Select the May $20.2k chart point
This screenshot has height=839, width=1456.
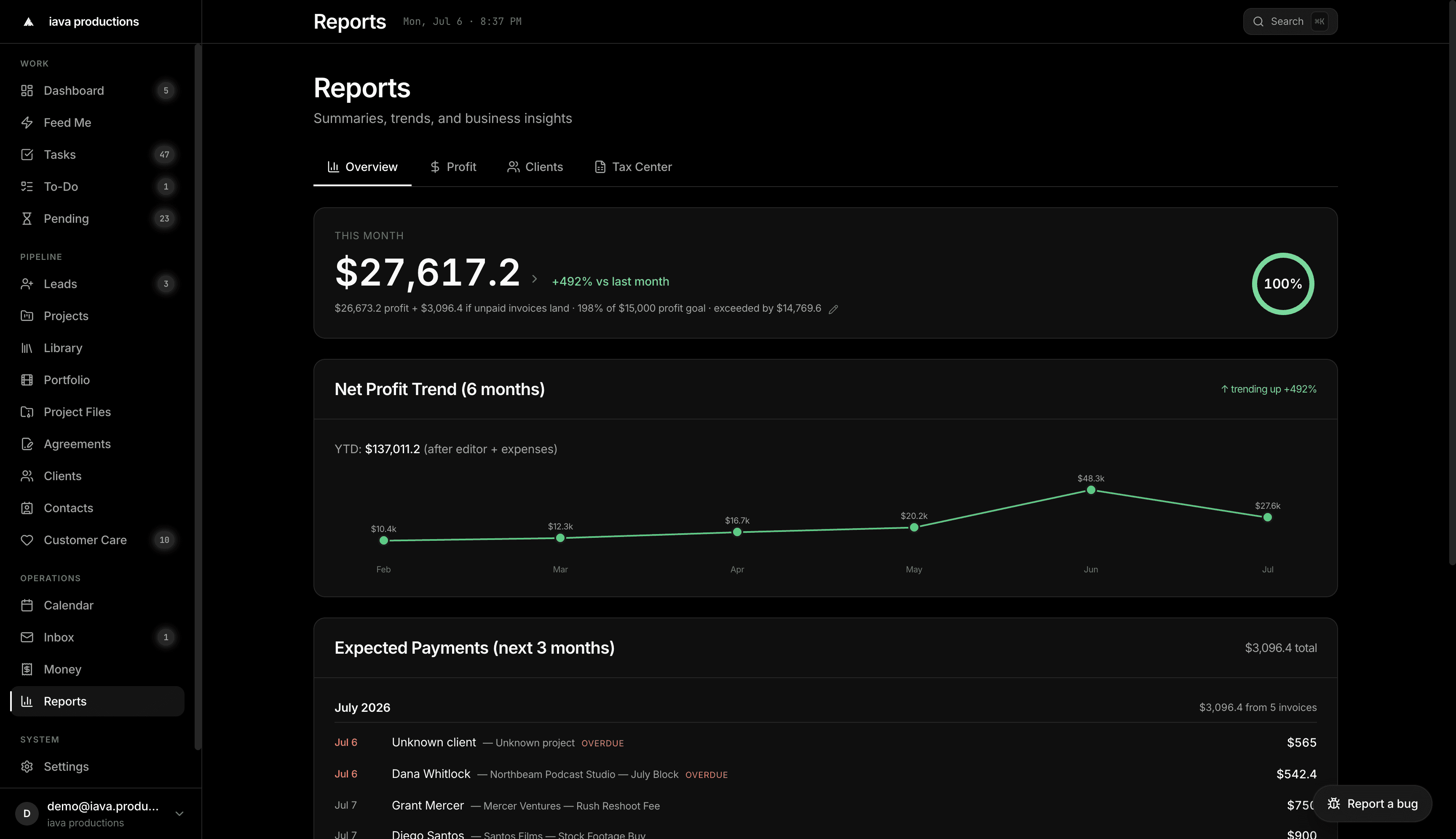click(x=914, y=527)
